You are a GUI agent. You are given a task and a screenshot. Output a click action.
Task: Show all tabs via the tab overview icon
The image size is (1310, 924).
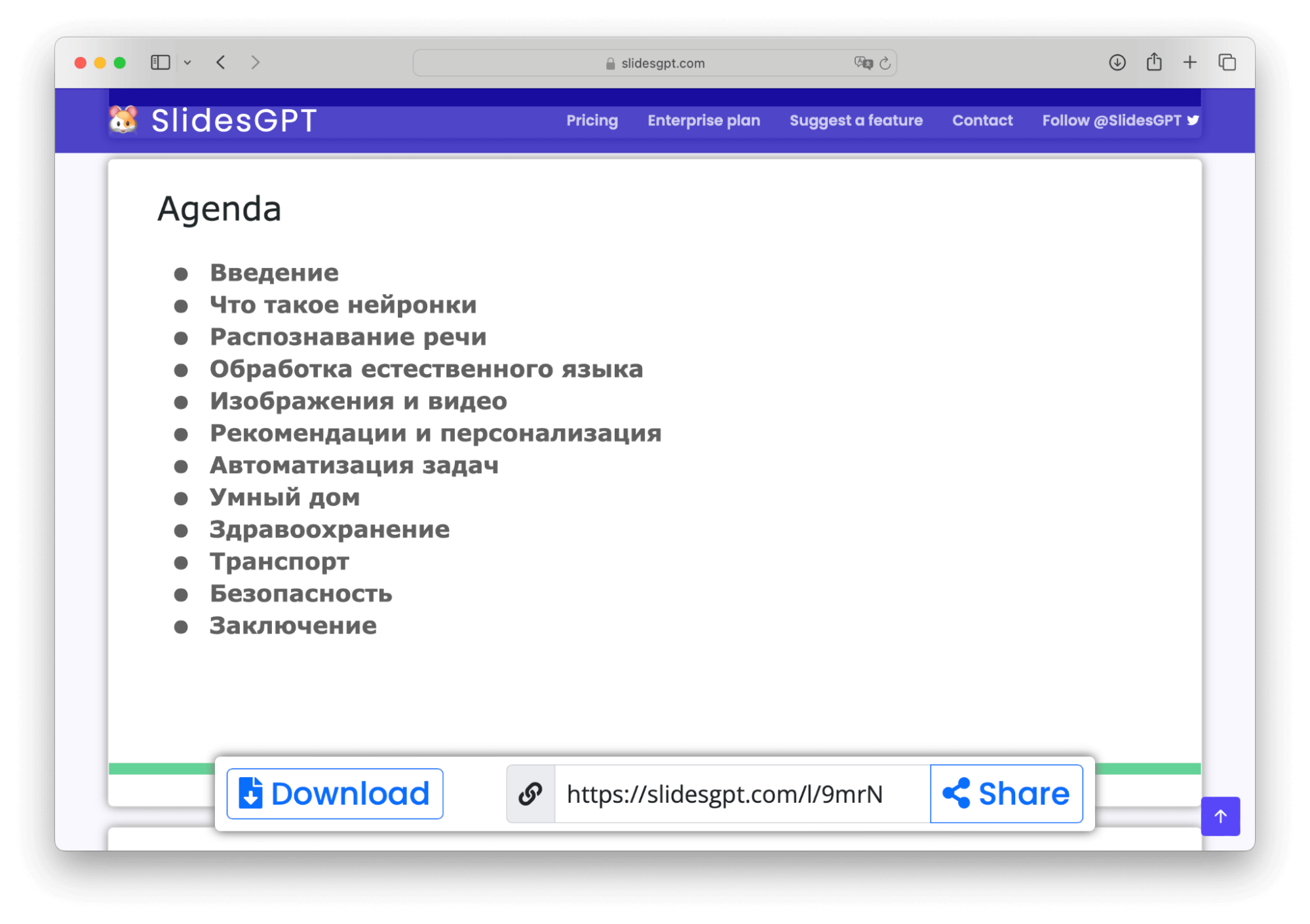pyautogui.click(x=1227, y=62)
